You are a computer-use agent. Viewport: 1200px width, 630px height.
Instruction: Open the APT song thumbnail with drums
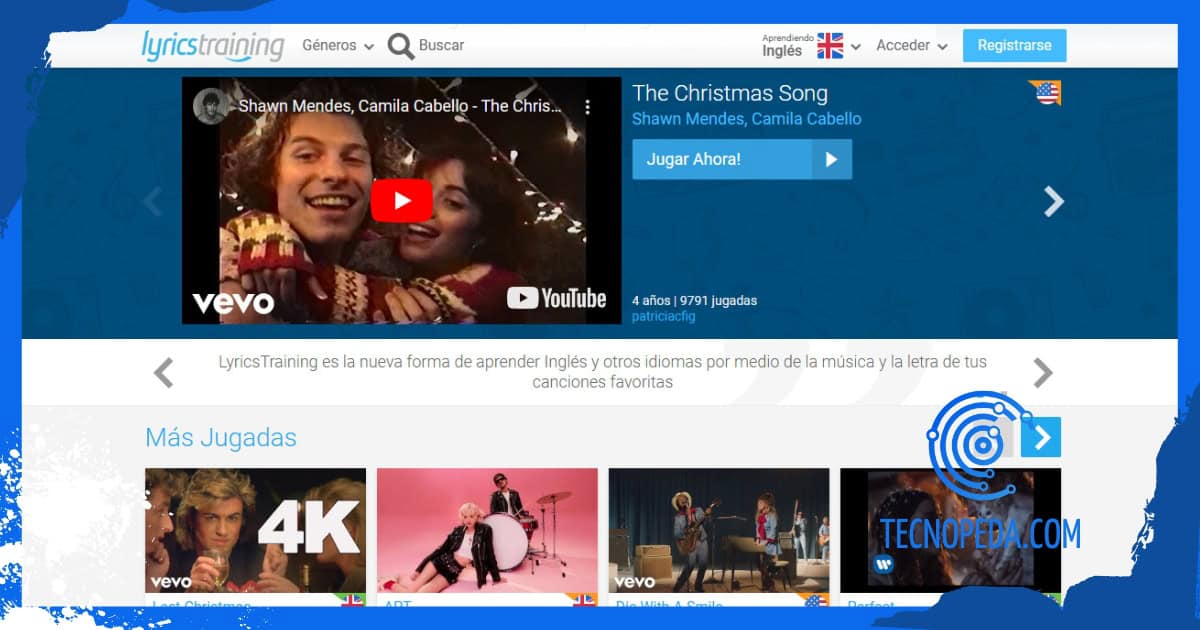(x=487, y=530)
